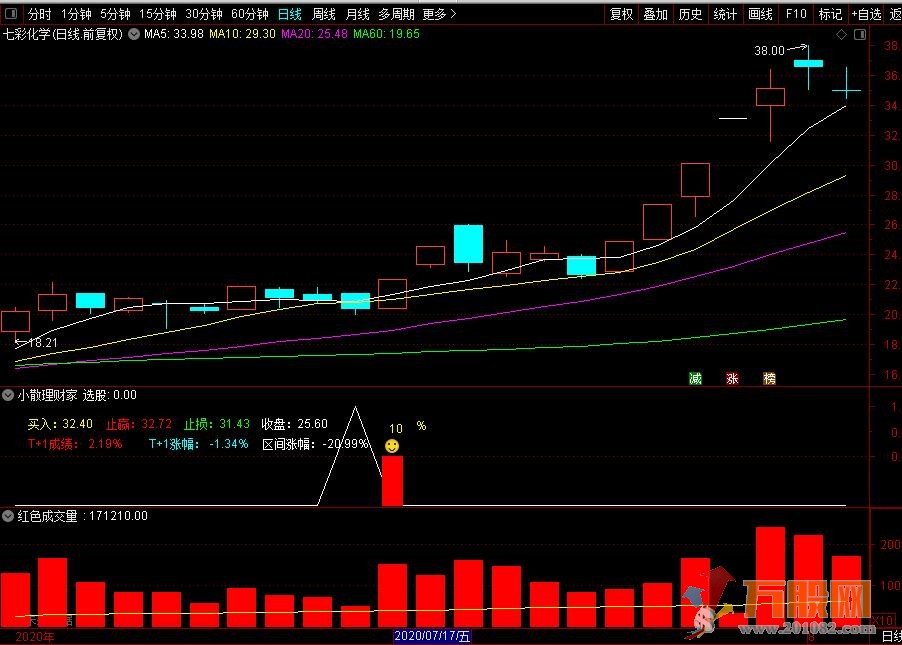902x645 pixels.
Task: Add stock via +自选 button
Action: (x=866, y=14)
